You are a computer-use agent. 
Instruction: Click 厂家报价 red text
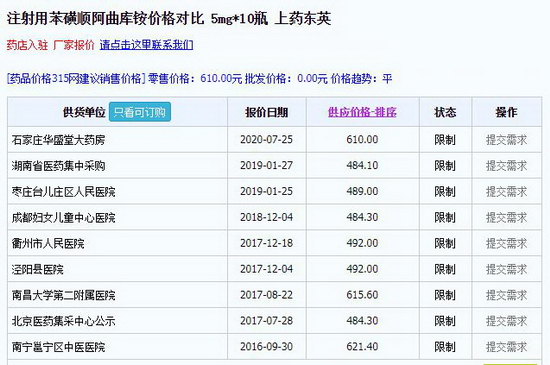74,45
